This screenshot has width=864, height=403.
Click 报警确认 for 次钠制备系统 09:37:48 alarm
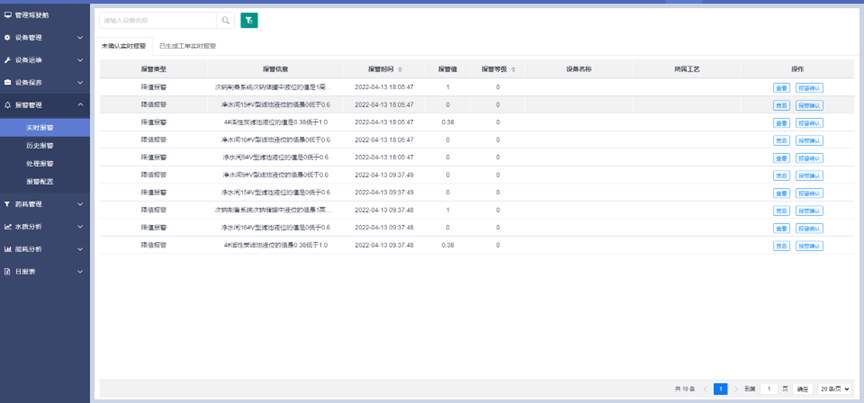pos(809,211)
